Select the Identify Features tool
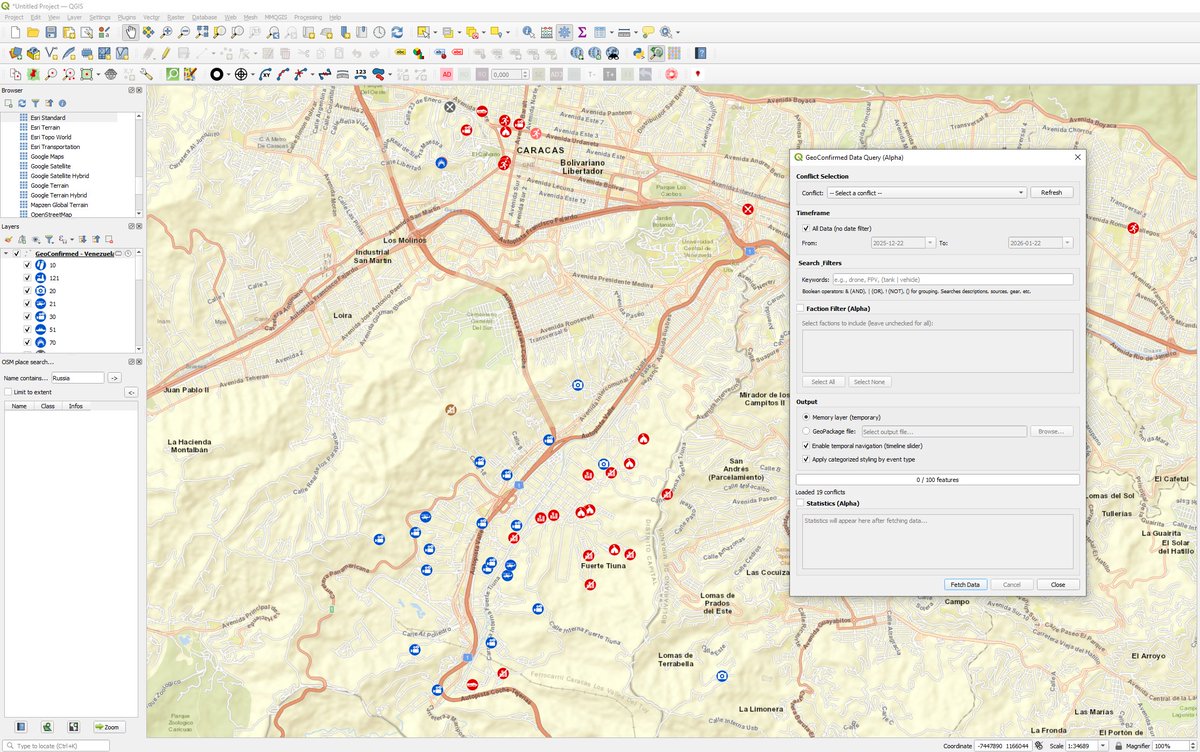The width and height of the screenshot is (1200, 752). [528, 33]
